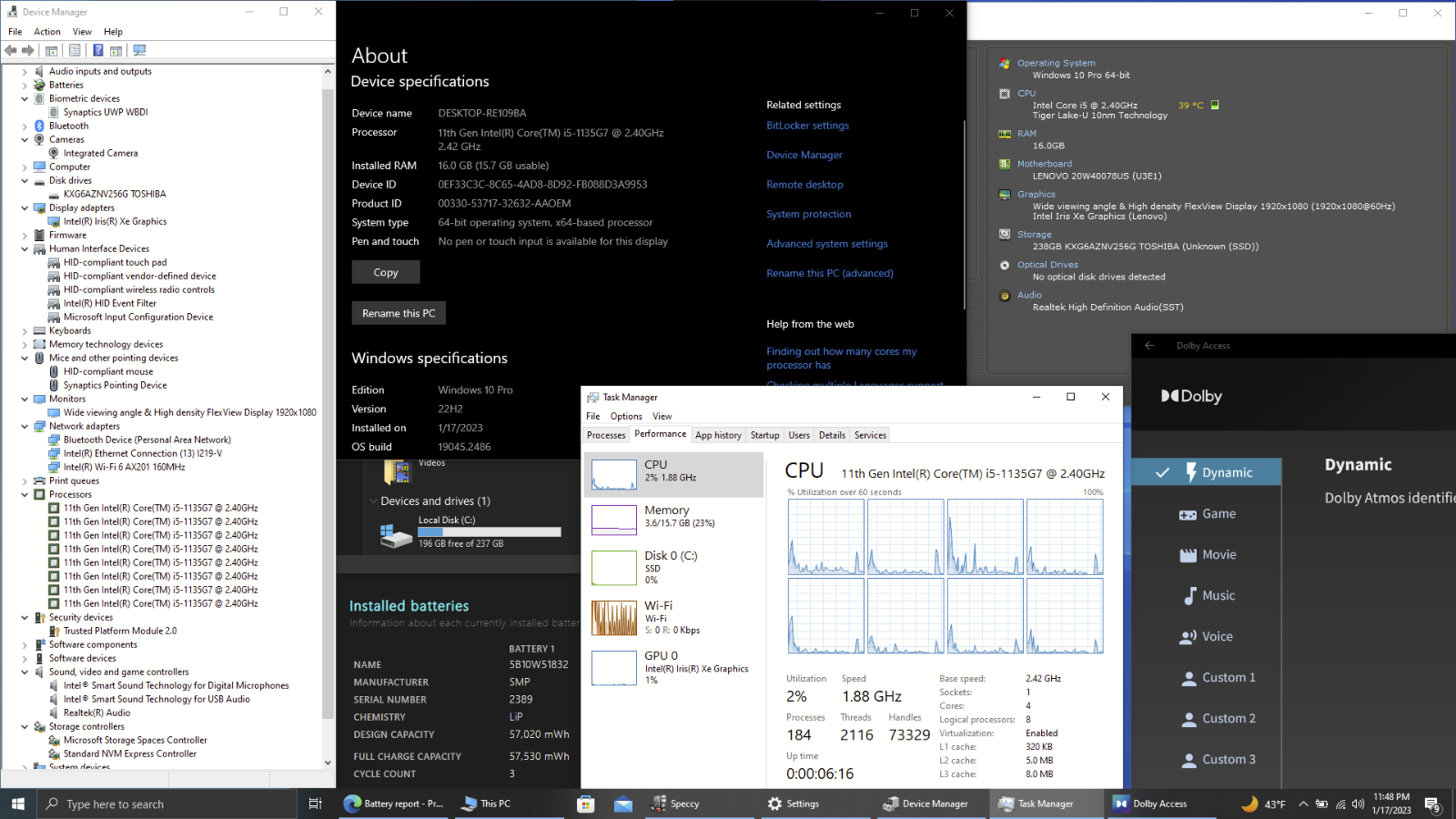Open notification center icon
The height and width of the screenshot is (819, 1456).
[1432, 804]
